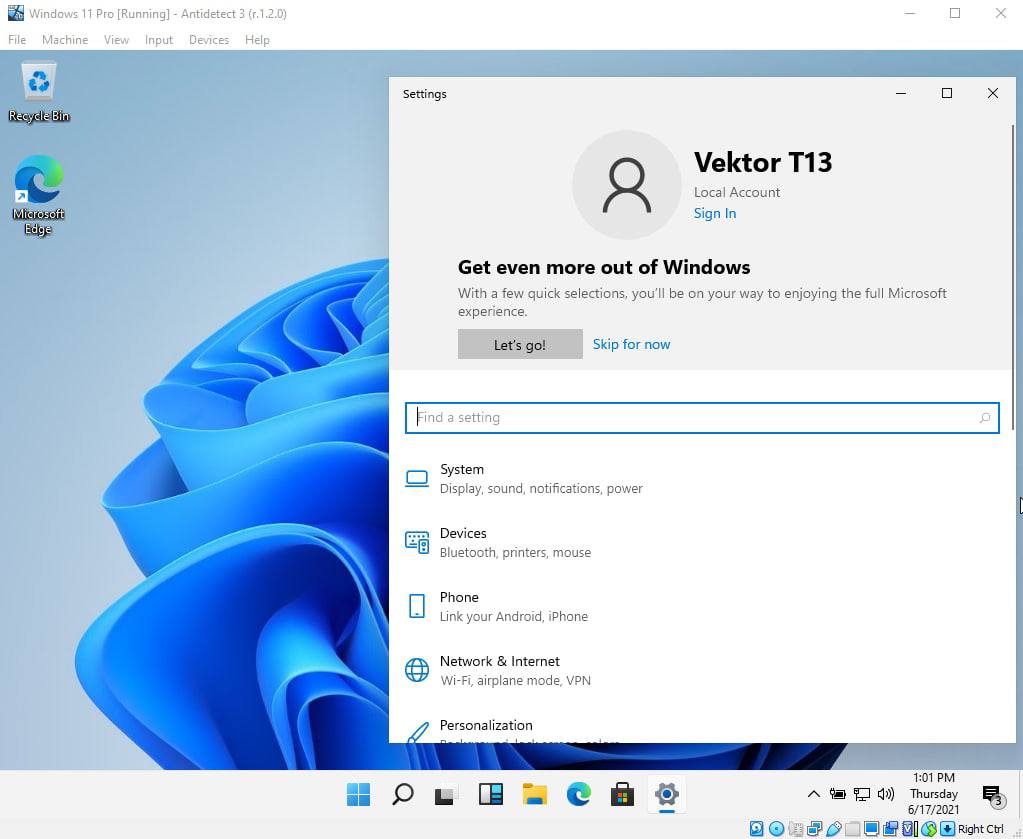Viewport: 1023px width, 839px height.
Task: Open taskbar Search
Action: [403, 795]
